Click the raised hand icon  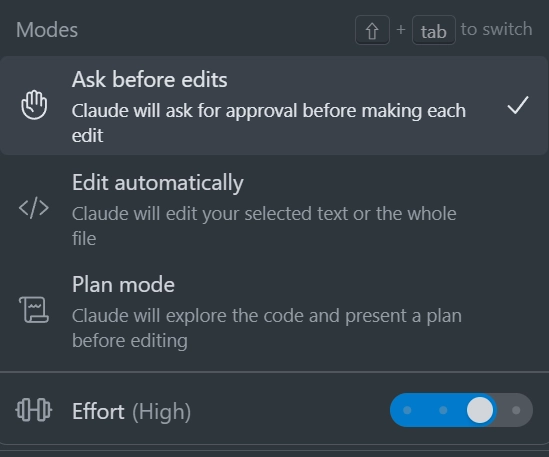coord(34,105)
